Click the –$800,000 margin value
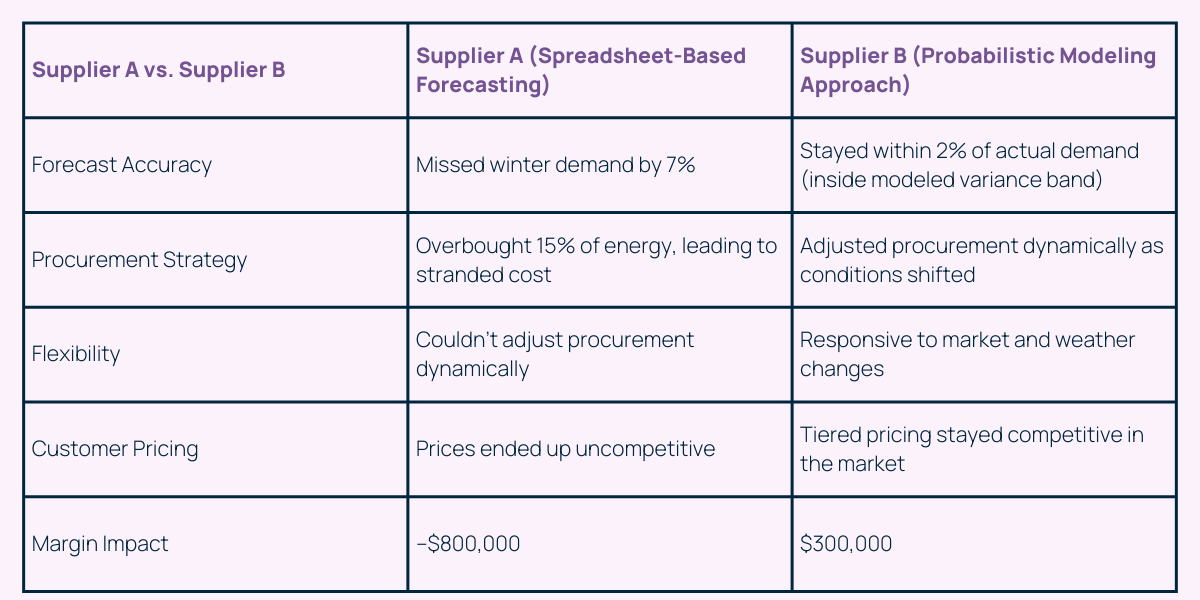The width and height of the screenshot is (1200, 600). pos(468,544)
